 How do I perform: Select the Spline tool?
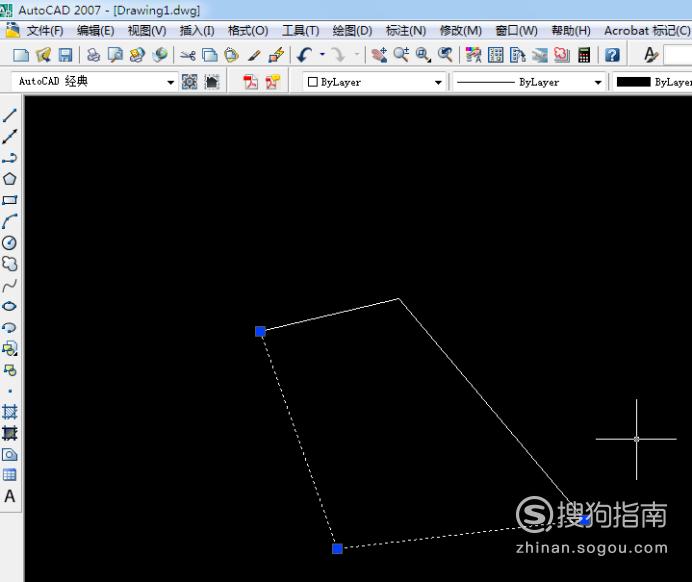(9, 285)
